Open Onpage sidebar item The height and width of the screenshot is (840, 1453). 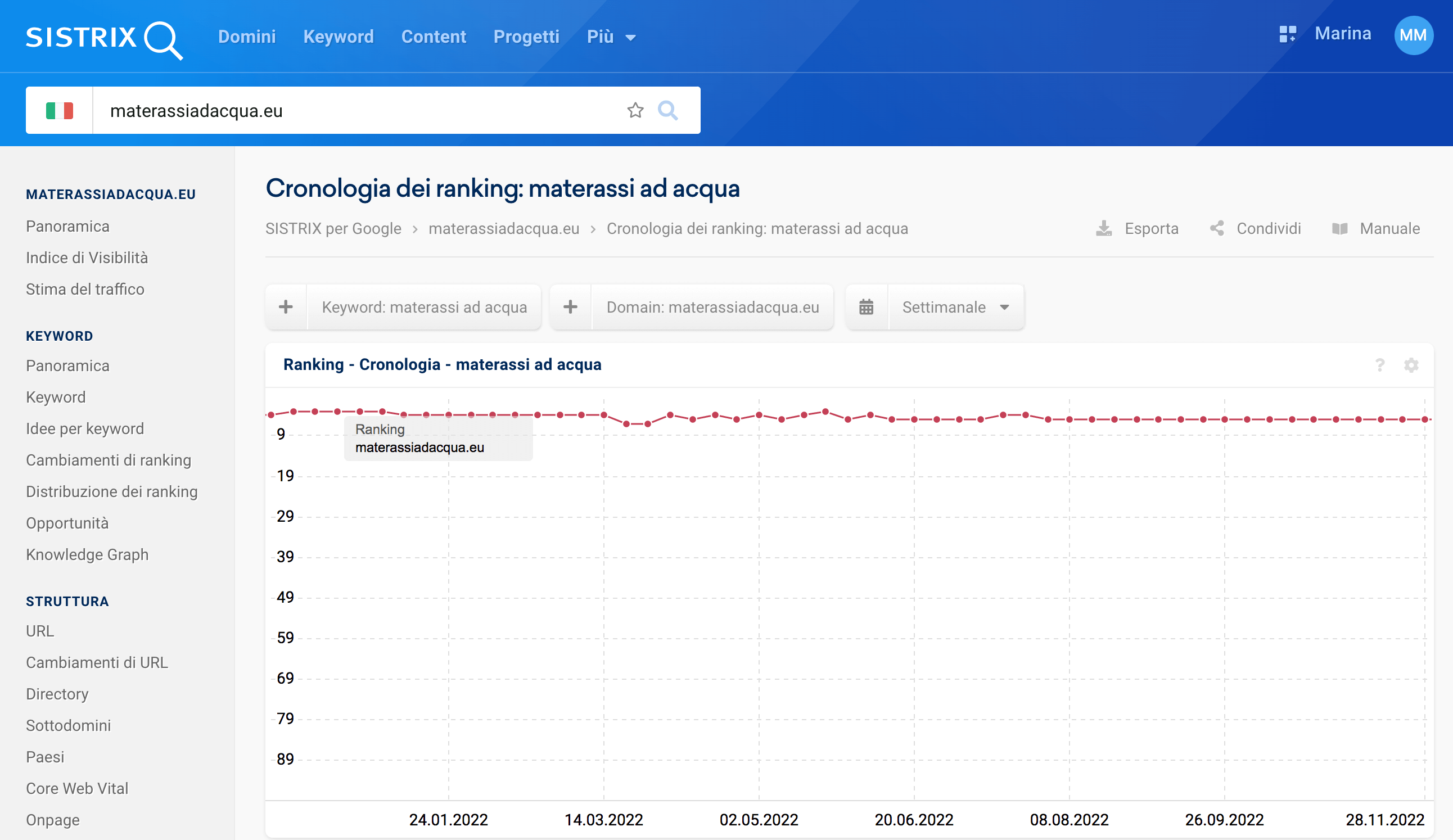[52, 820]
